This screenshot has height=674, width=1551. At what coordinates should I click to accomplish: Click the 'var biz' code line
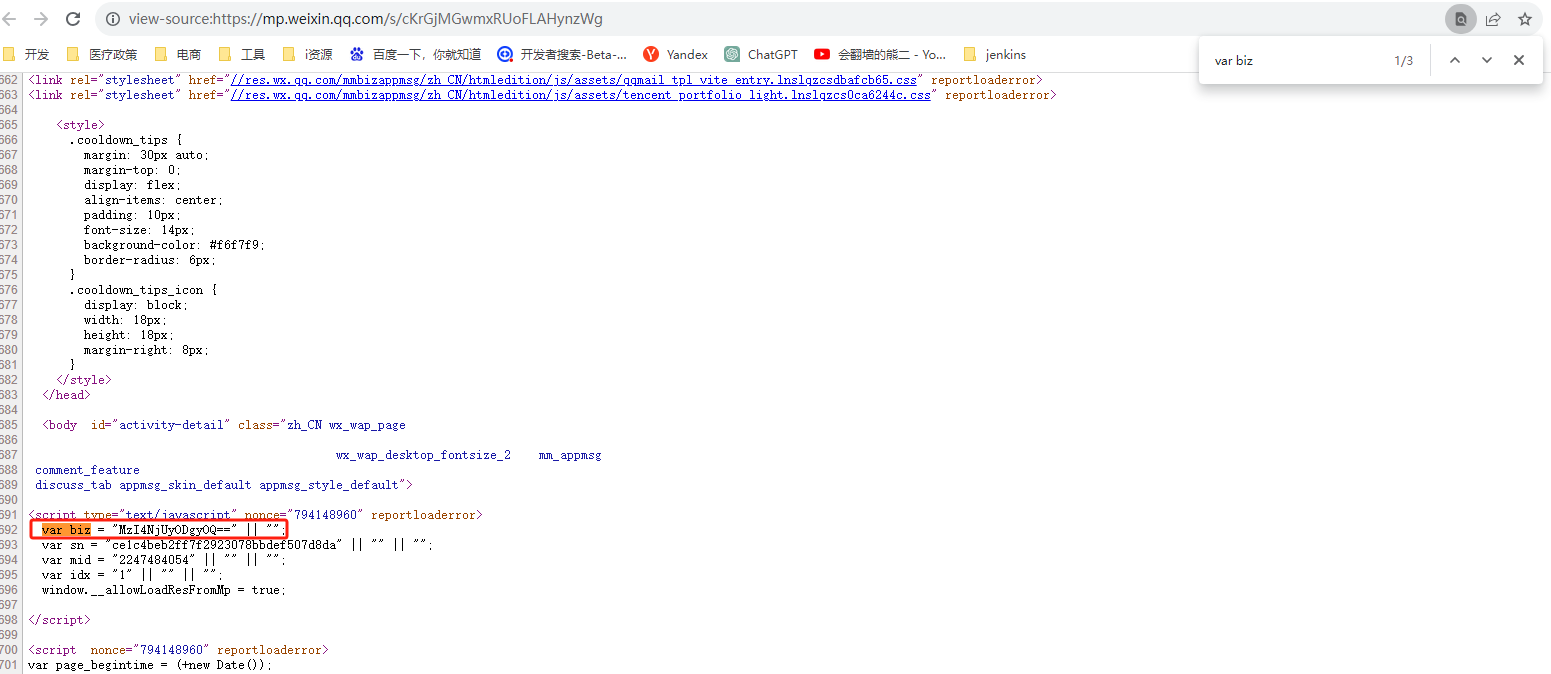pos(164,530)
